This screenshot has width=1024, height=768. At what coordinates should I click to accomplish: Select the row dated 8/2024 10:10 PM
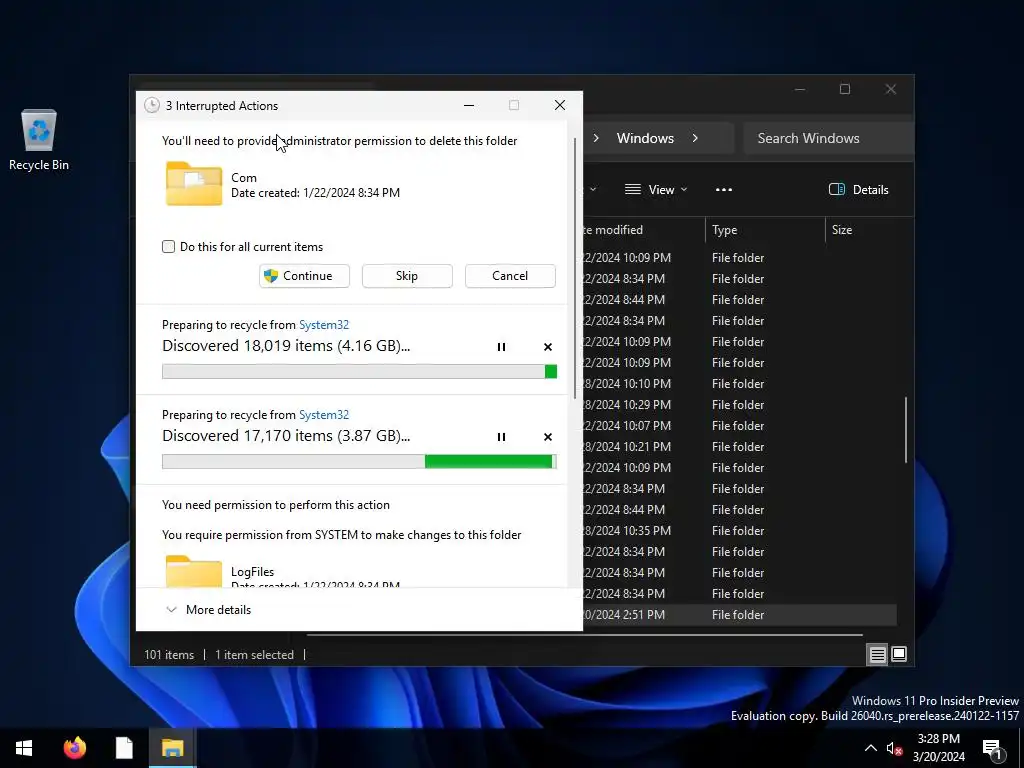coord(739,383)
